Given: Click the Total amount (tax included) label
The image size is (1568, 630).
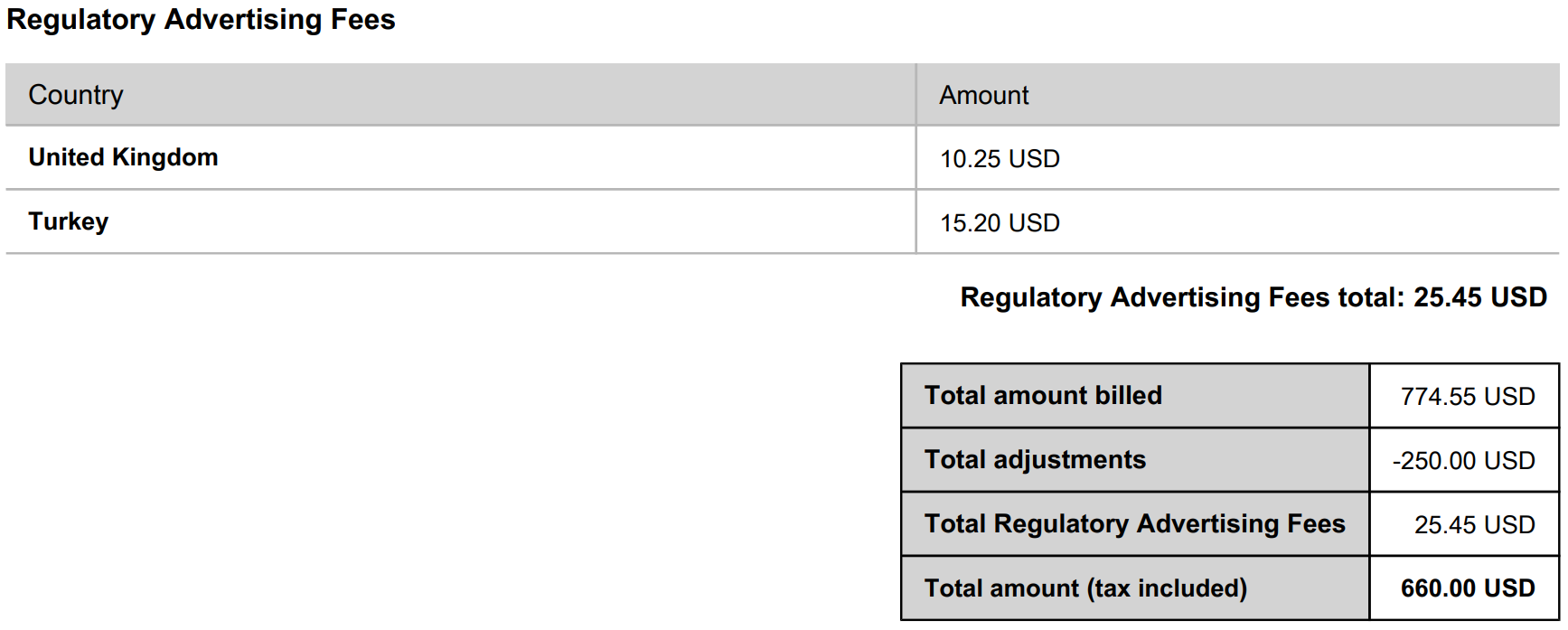Looking at the screenshot, I should (1085, 588).
